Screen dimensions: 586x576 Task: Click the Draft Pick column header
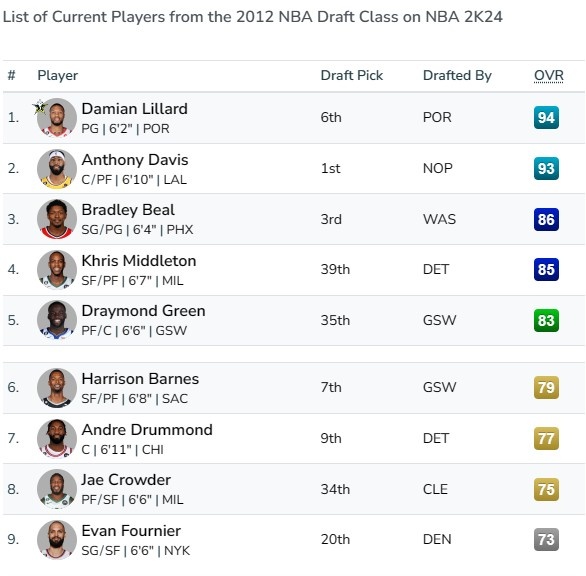[x=352, y=76]
